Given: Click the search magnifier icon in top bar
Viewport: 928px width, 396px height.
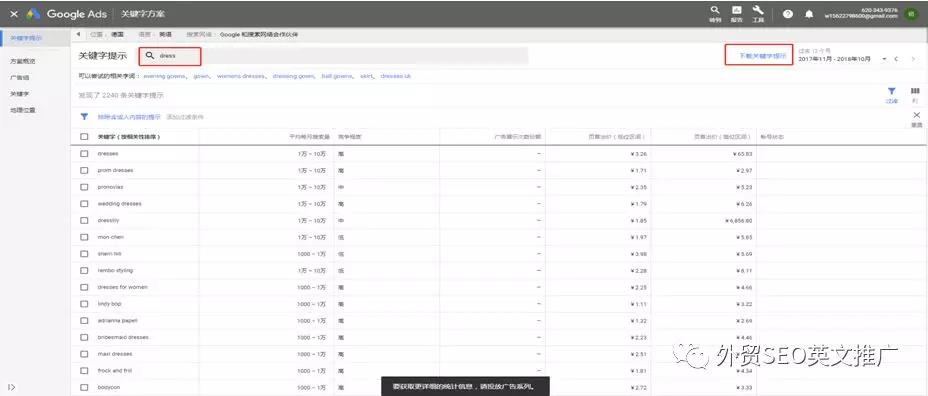Looking at the screenshot, I should pos(715,10).
